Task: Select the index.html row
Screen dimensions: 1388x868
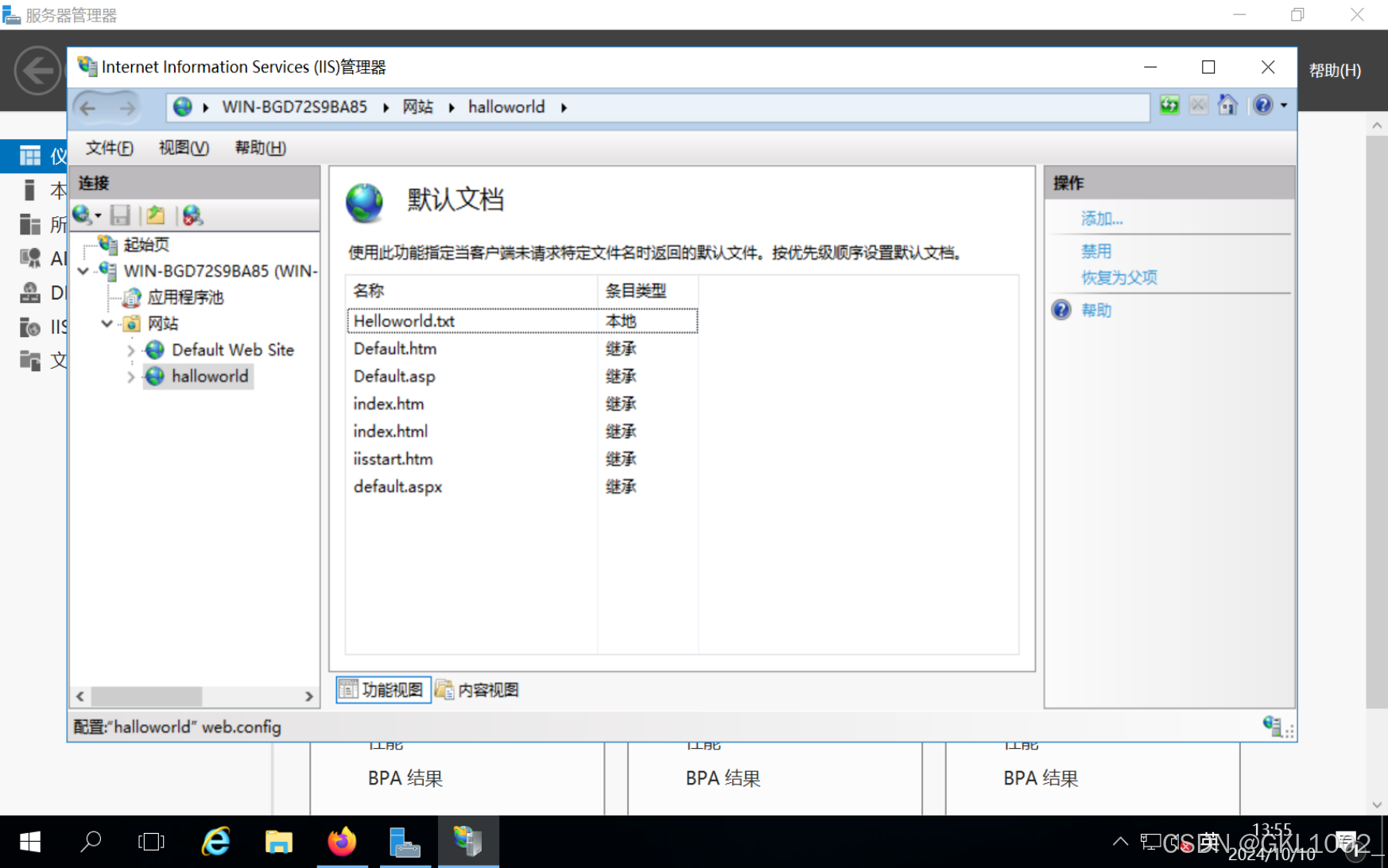Action: click(x=522, y=432)
